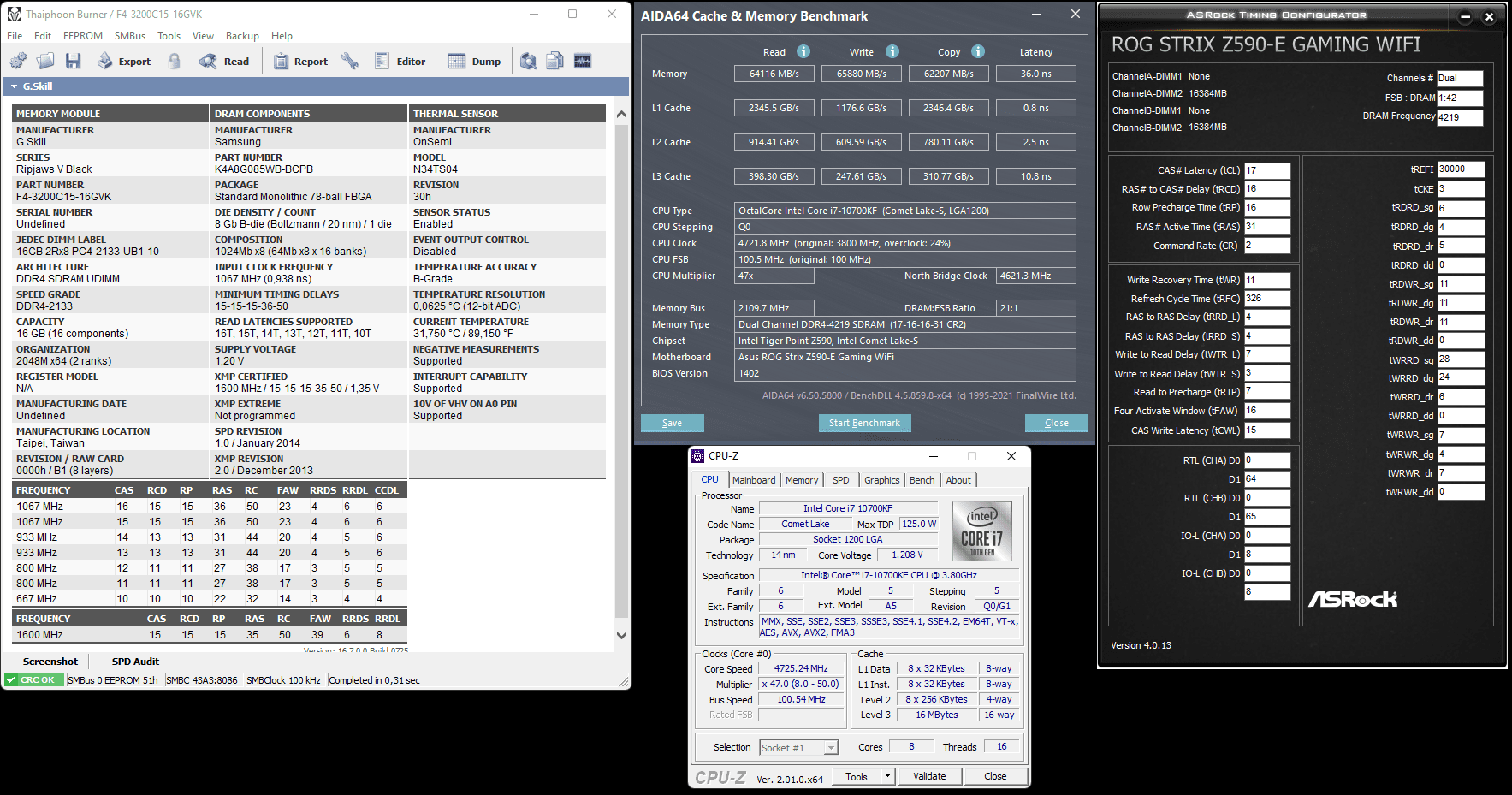The width and height of the screenshot is (1512, 795).
Task: Open the File menu in Thaiphoon Burner
Action: (15, 36)
